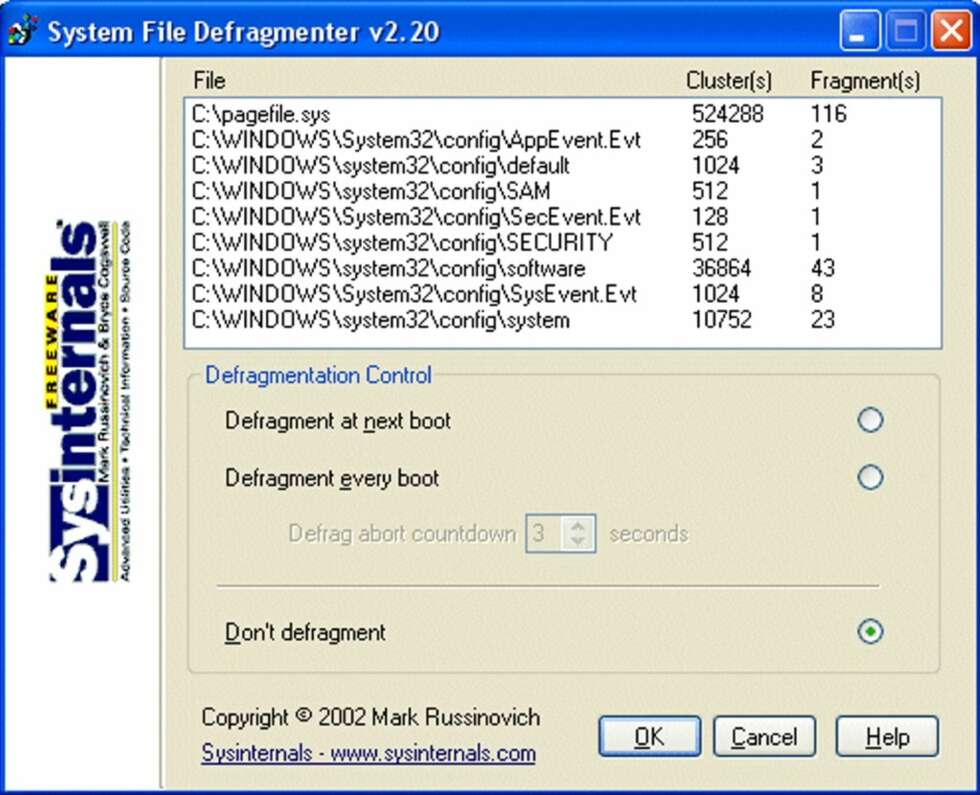
Task: Select the config\software file row
Action: click(562, 268)
